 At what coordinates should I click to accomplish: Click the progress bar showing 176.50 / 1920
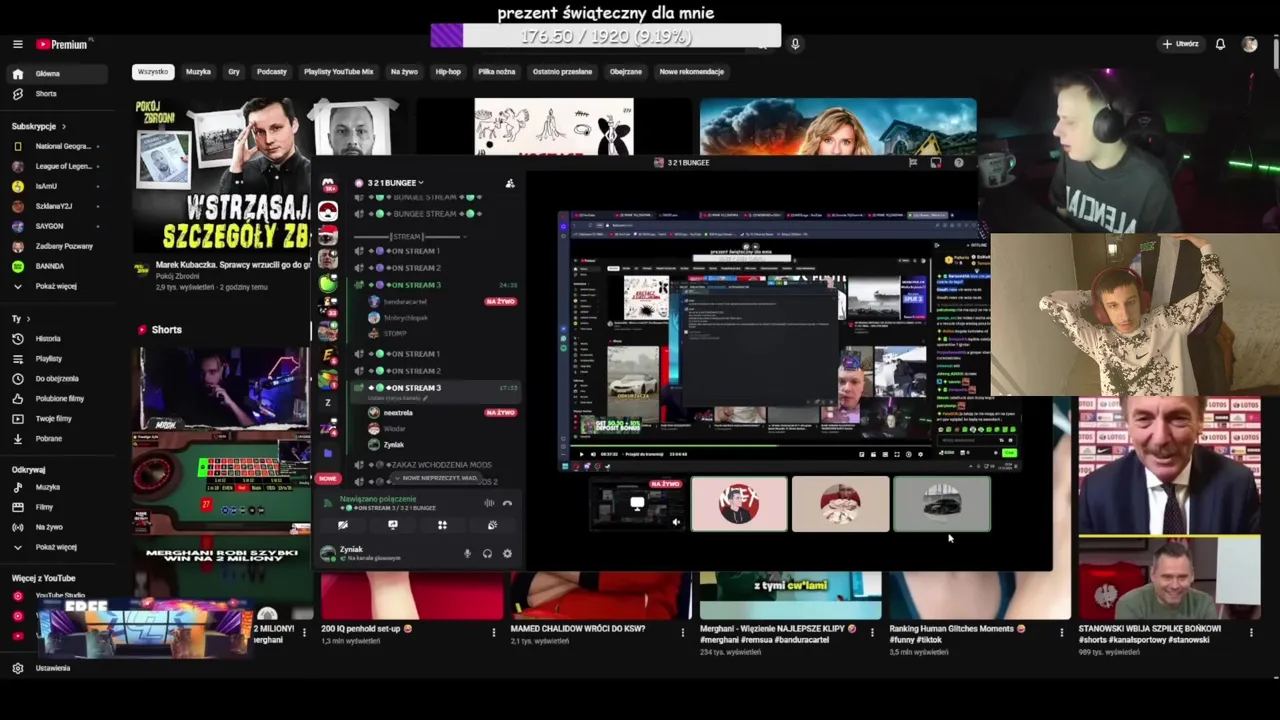tap(606, 36)
